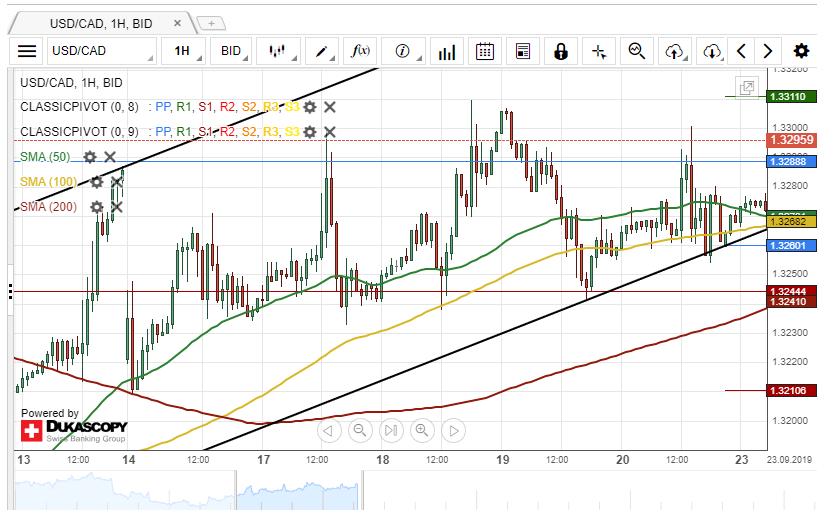
Task: Zoom in using the chart overlay control
Action: click(422, 431)
